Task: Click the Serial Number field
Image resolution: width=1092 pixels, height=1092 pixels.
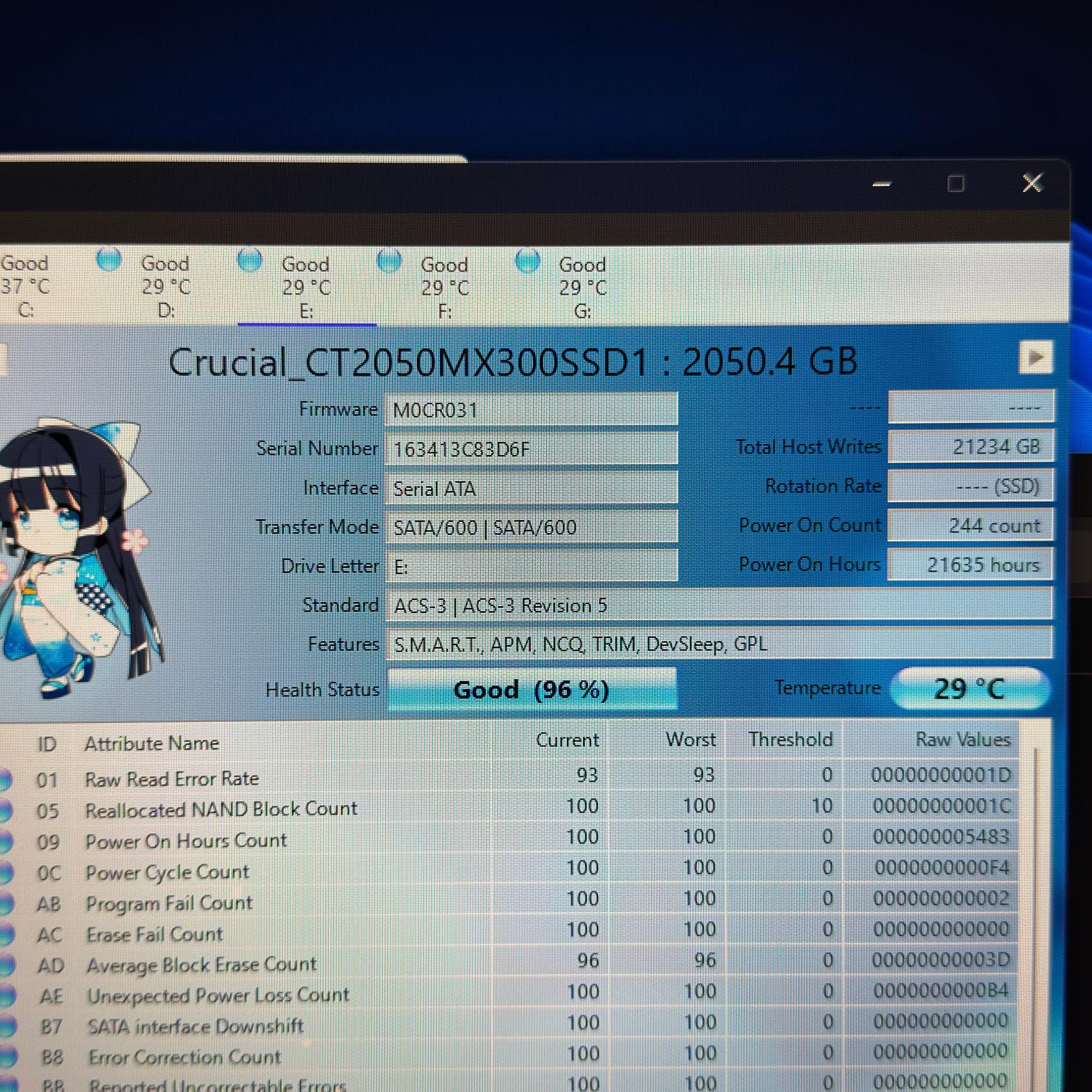Action: click(x=531, y=449)
